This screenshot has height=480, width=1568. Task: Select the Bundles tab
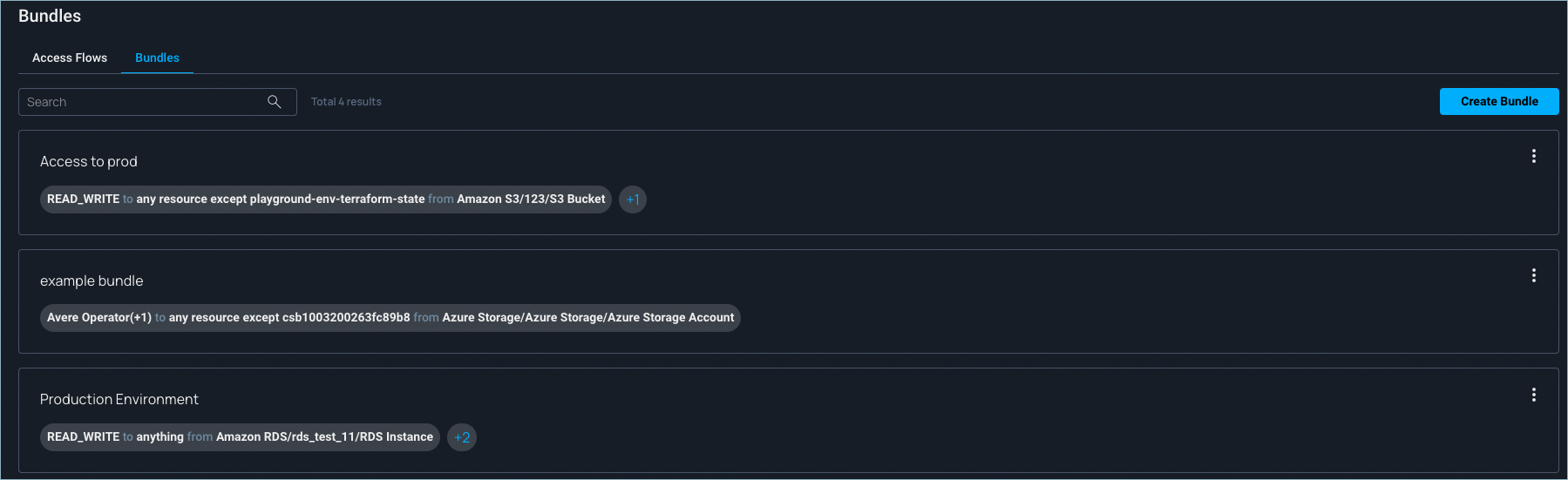point(157,57)
